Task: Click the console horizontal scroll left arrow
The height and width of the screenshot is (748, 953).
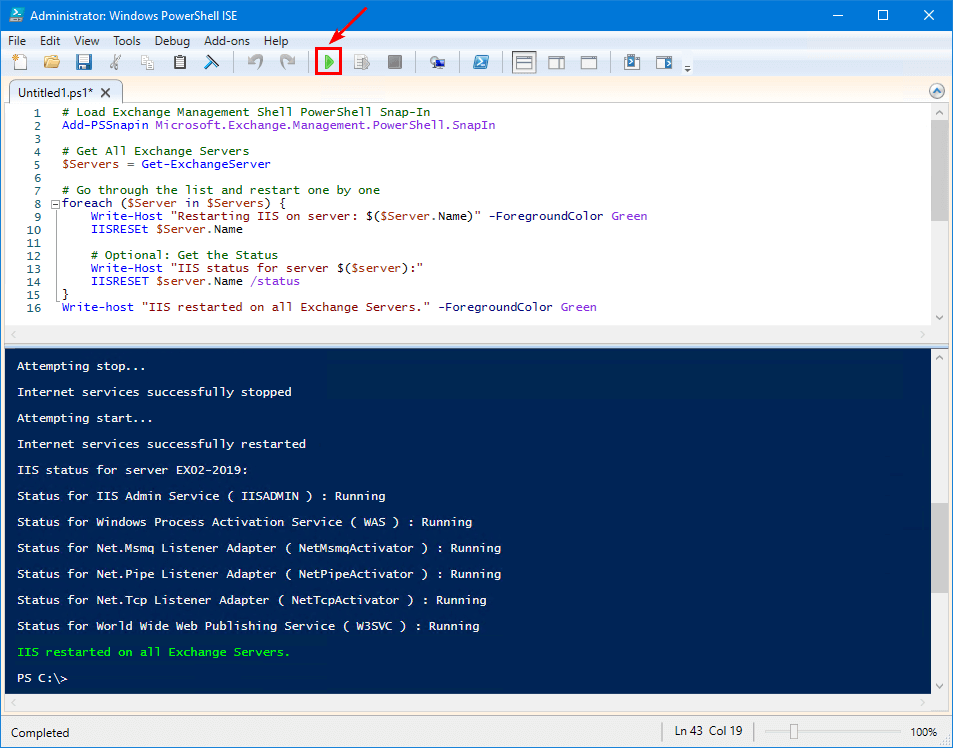Action: 13,702
